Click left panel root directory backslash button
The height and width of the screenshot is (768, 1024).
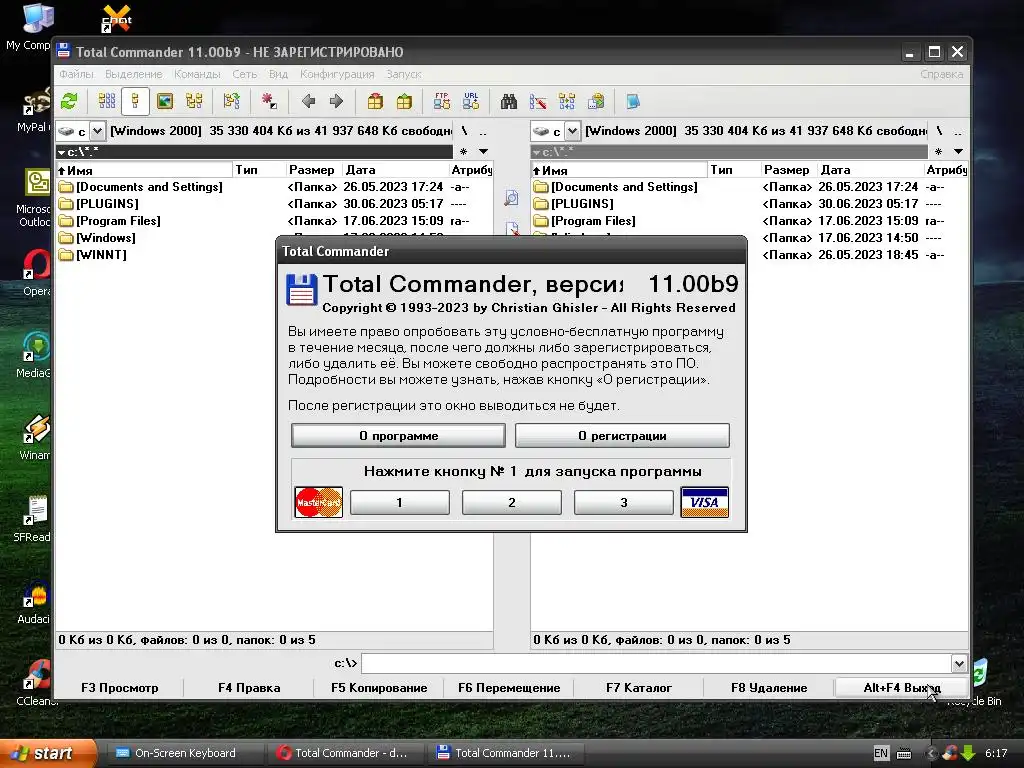(464, 131)
